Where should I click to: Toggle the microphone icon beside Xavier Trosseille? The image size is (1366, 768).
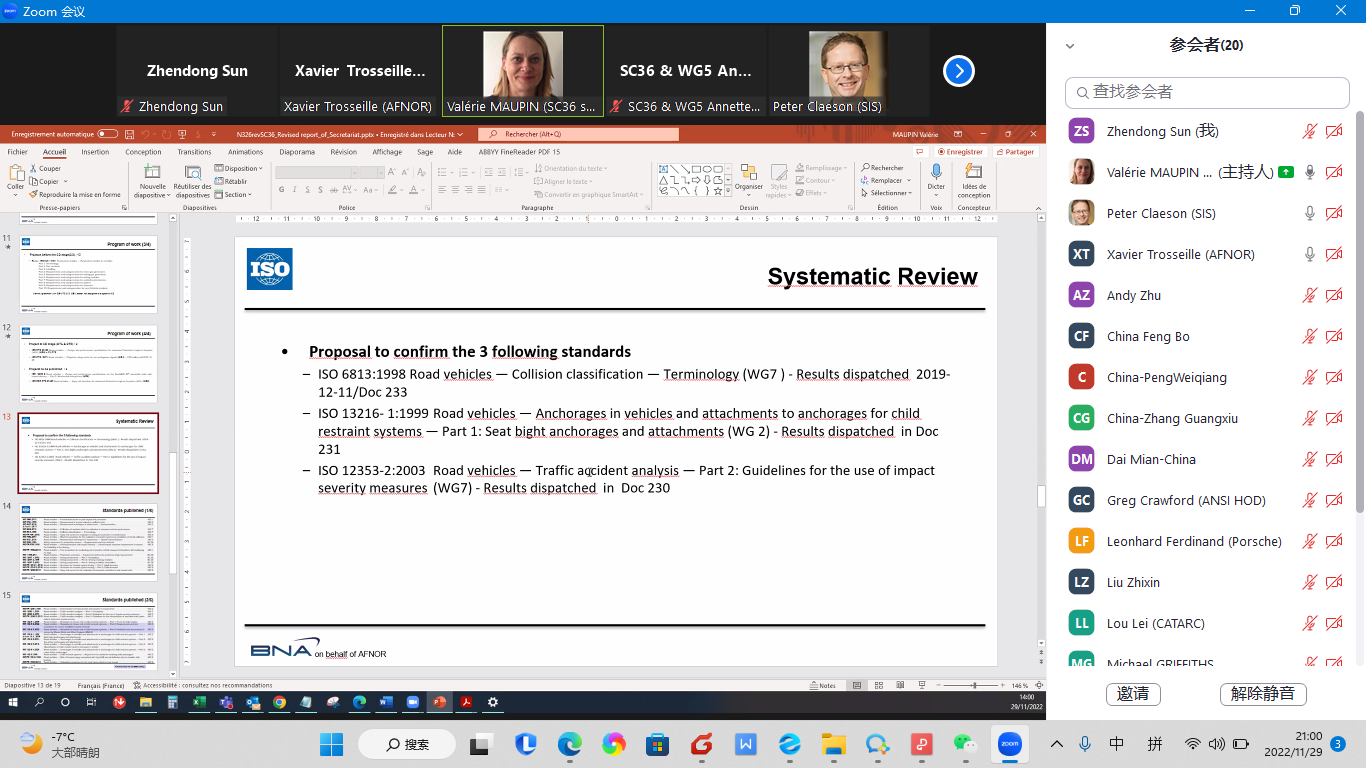(1310, 254)
